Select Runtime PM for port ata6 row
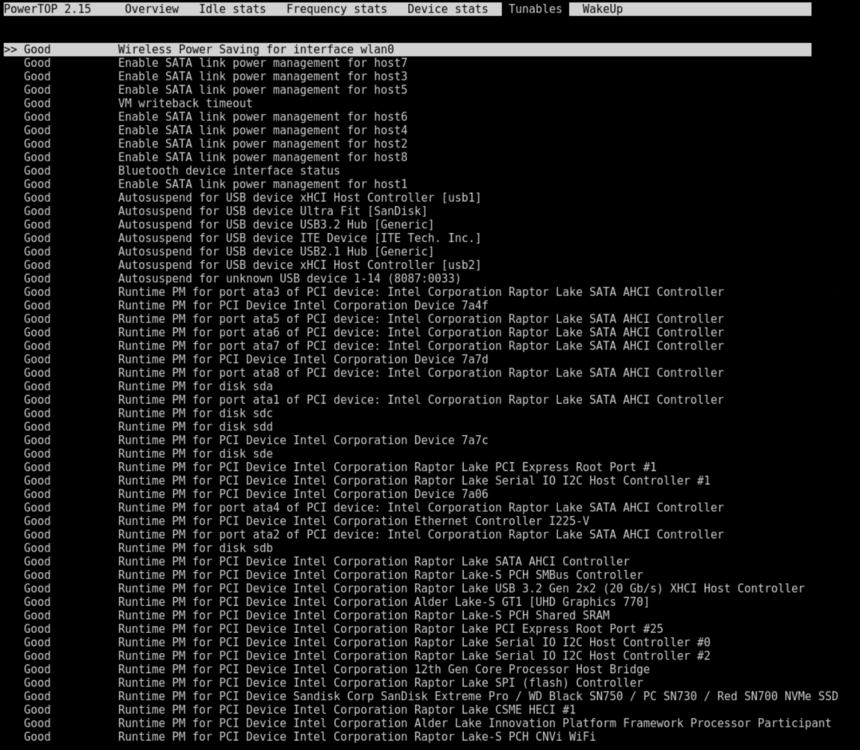Image resolution: width=860 pixels, height=750 pixels. pyautogui.click(x=374, y=332)
